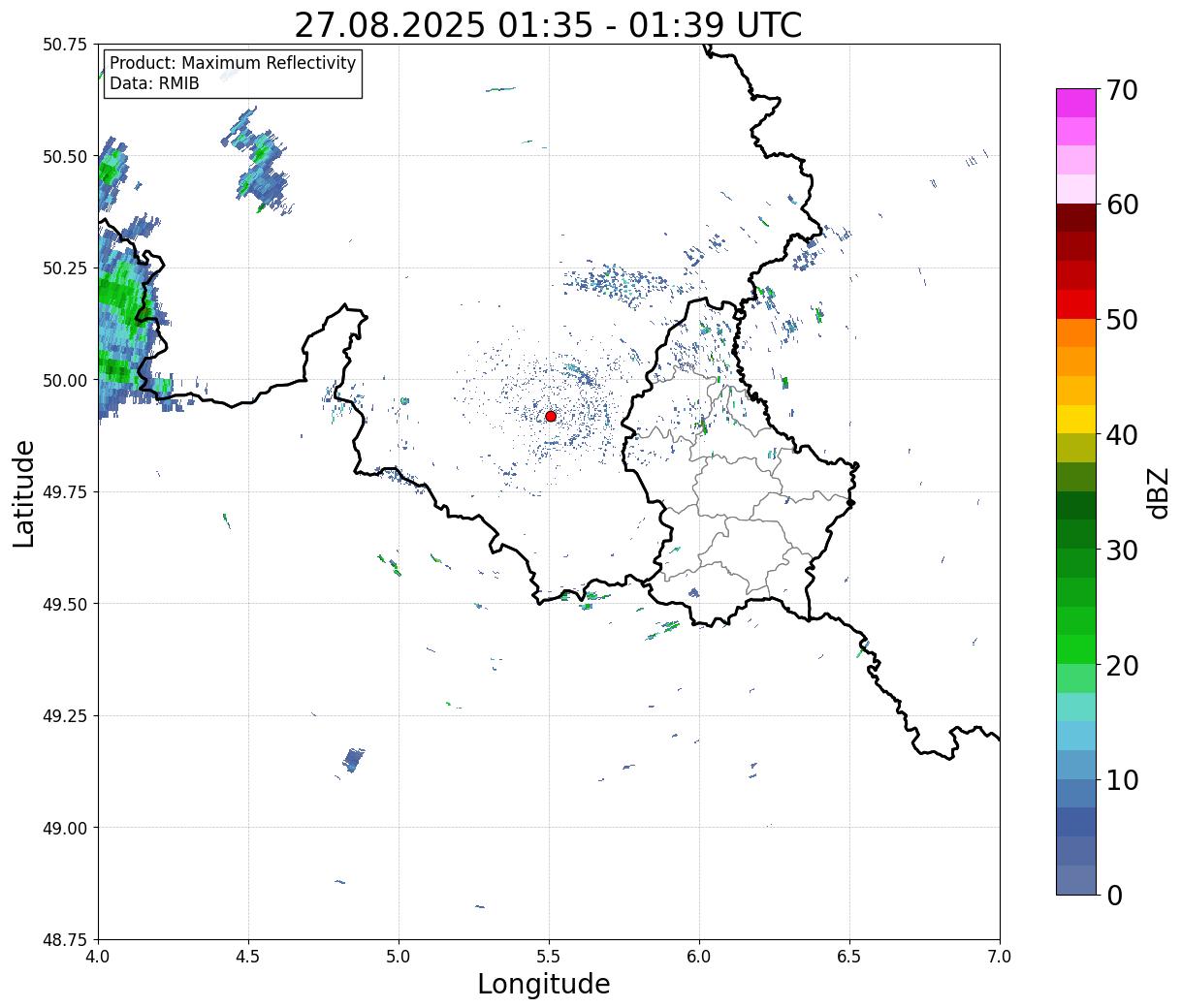Image resolution: width=1182 pixels, height=1008 pixels.
Task: Click the colorbar tick label 40
Action: [x=1122, y=435]
